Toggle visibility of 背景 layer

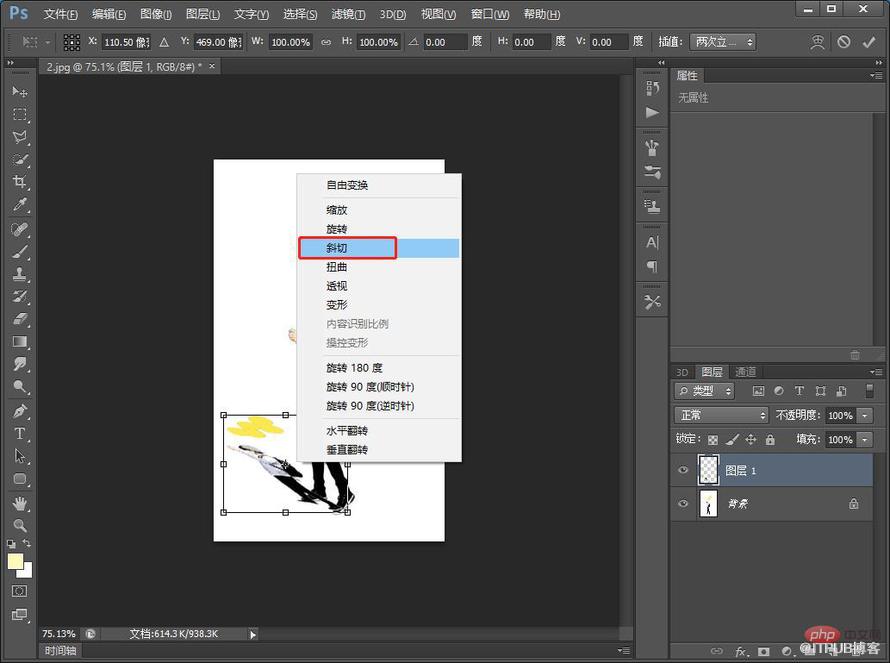coord(683,503)
